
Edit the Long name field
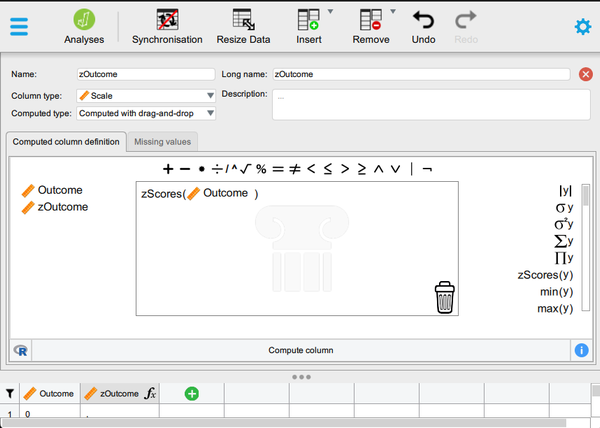pyautogui.click(x=421, y=74)
